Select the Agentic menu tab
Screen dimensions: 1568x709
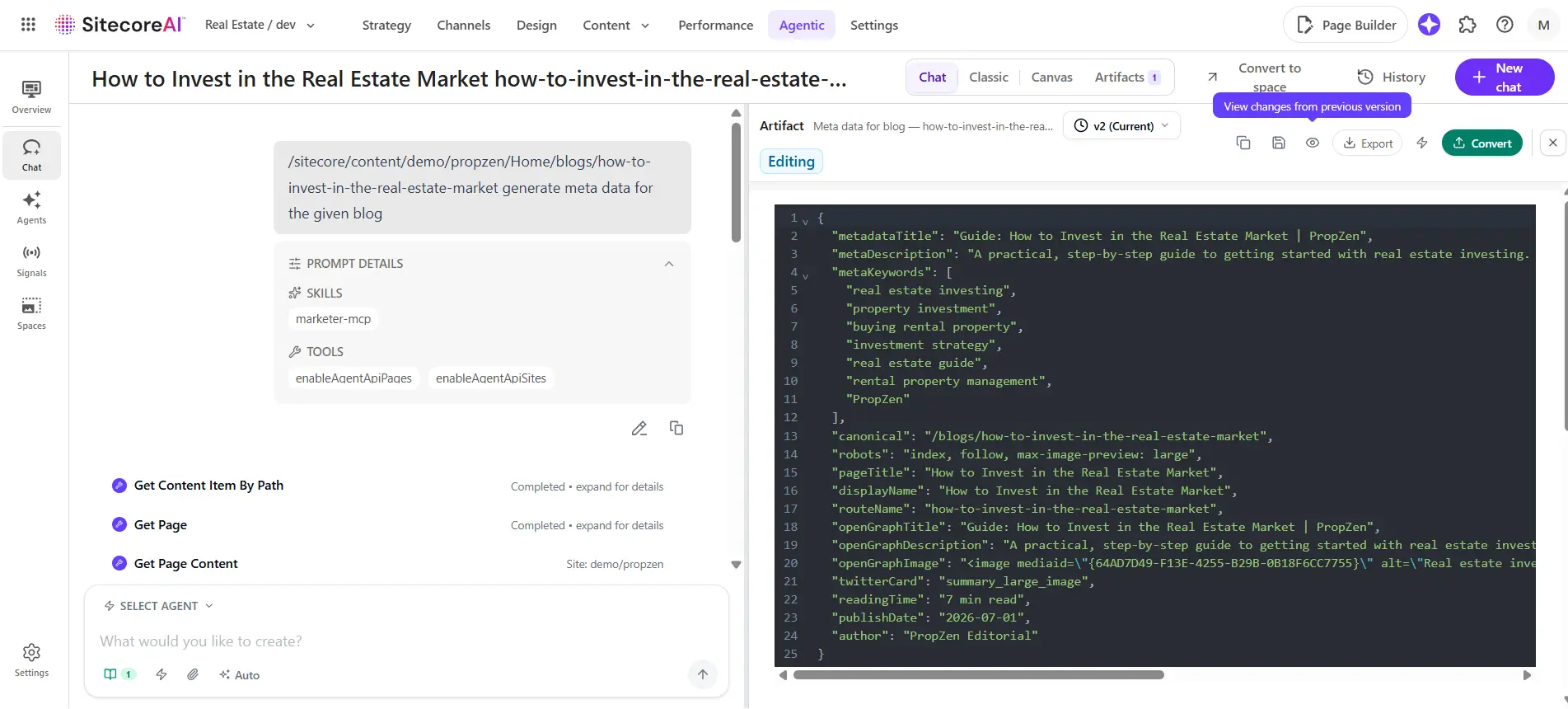pos(802,25)
